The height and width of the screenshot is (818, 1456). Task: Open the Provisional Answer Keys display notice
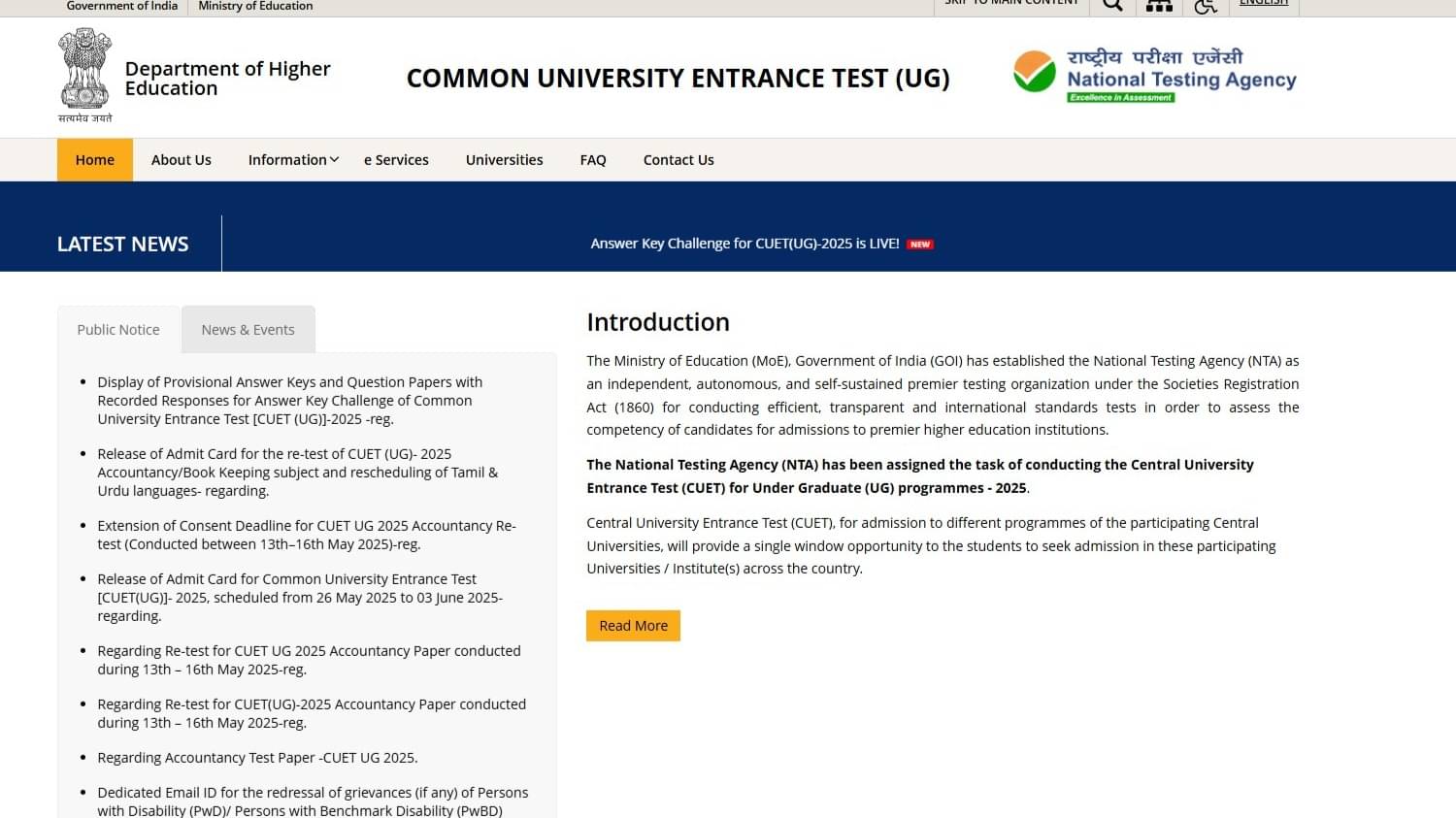(x=289, y=400)
